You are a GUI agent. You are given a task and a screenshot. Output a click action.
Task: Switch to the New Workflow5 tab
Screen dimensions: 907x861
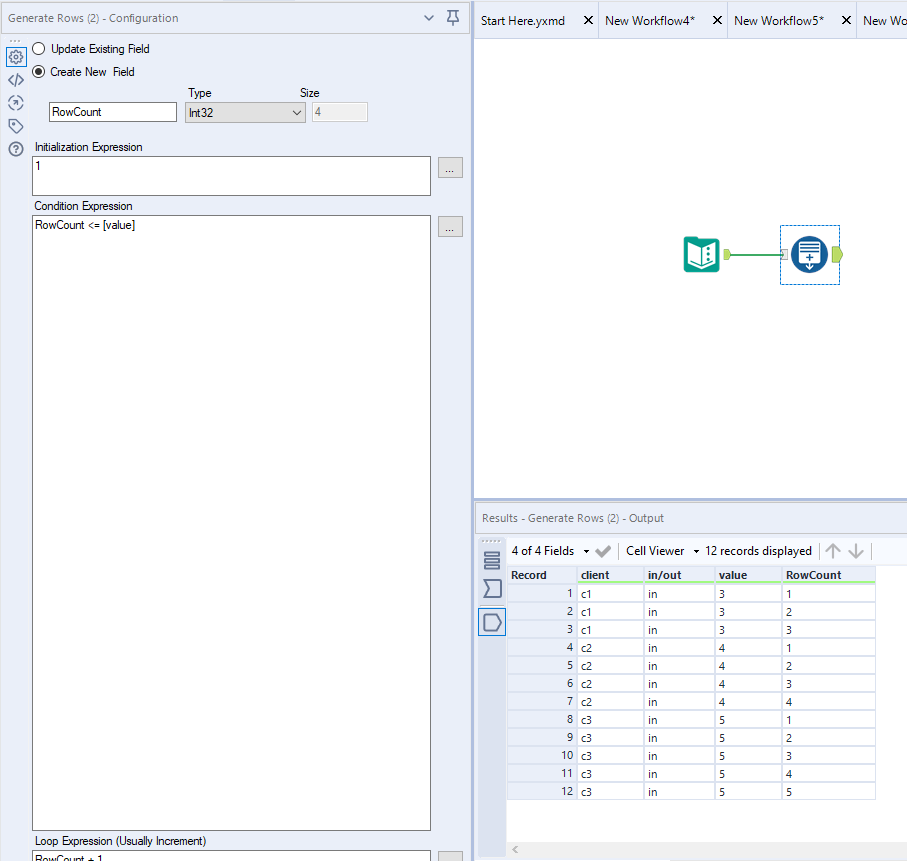pos(778,20)
